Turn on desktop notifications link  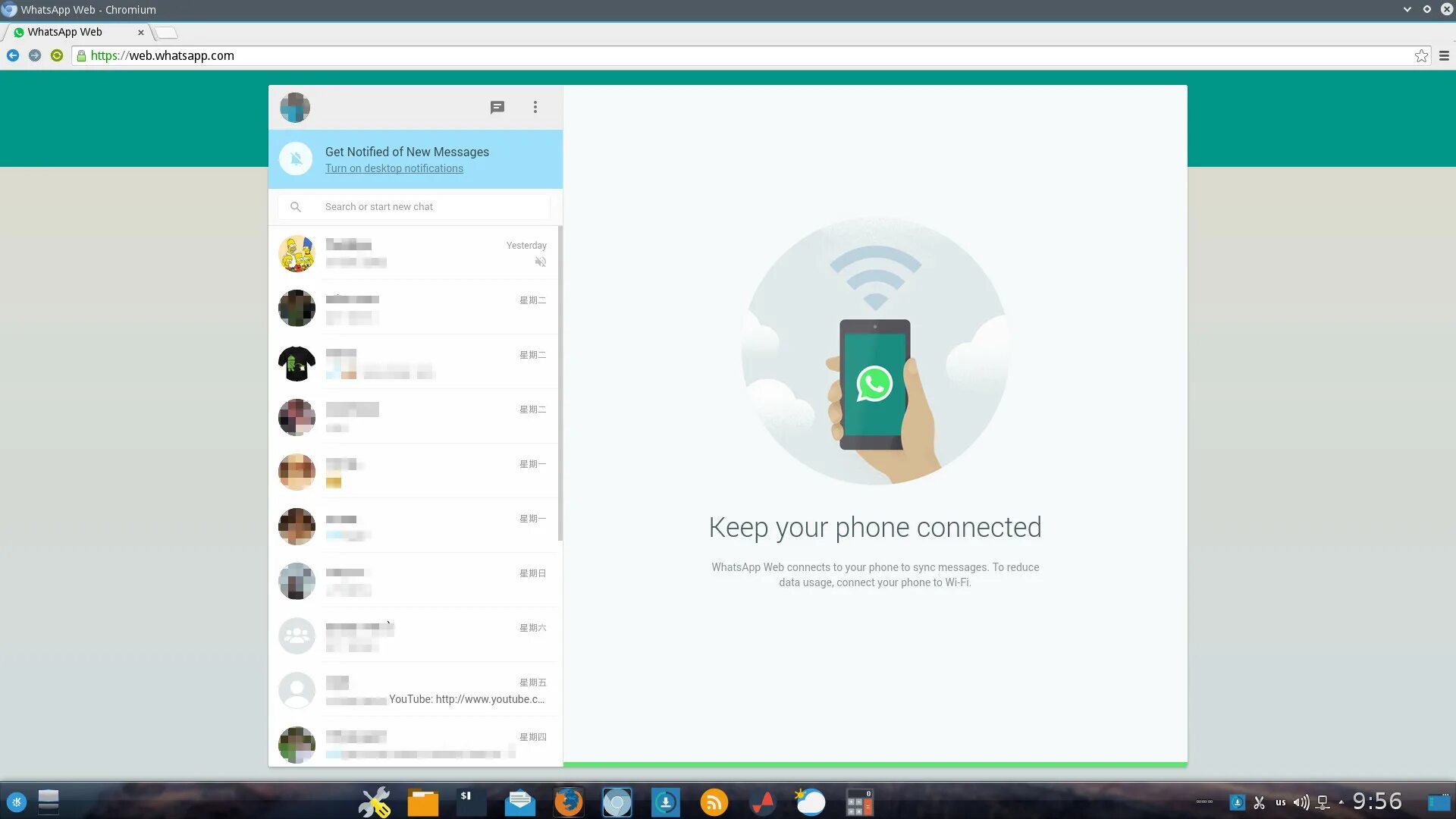point(394,168)
